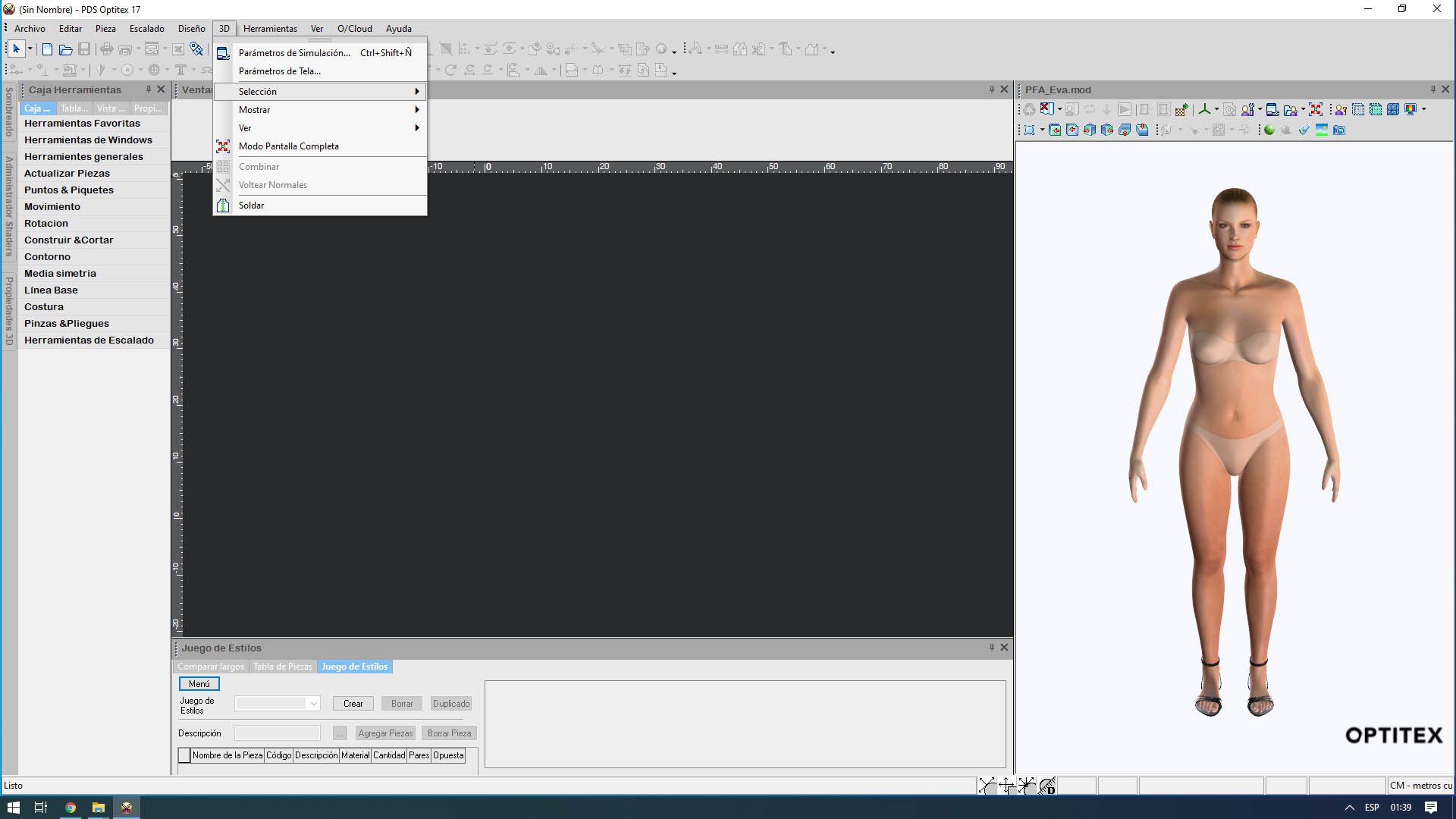Click the landscape background image icon
1456x819 pixels.
1322,130
